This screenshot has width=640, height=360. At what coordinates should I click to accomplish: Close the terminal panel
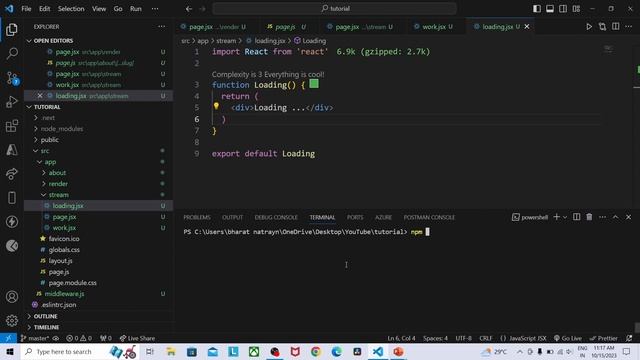tap(629, 217)
